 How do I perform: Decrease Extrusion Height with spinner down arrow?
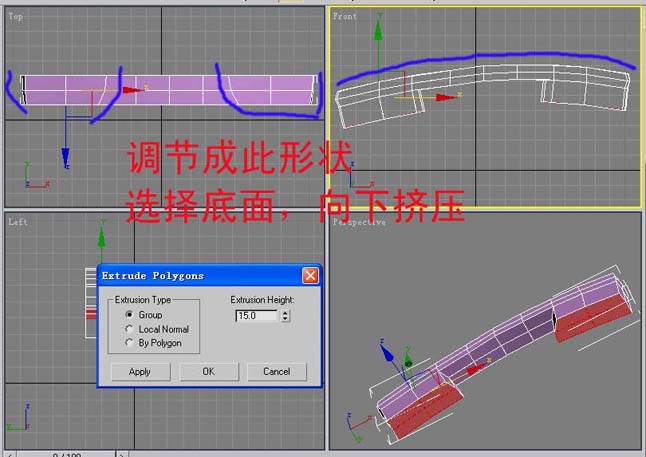[x=285, y=319]
